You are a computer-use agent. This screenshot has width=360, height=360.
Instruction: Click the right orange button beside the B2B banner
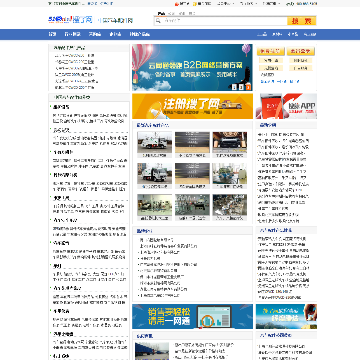click(x=300, y=51)
